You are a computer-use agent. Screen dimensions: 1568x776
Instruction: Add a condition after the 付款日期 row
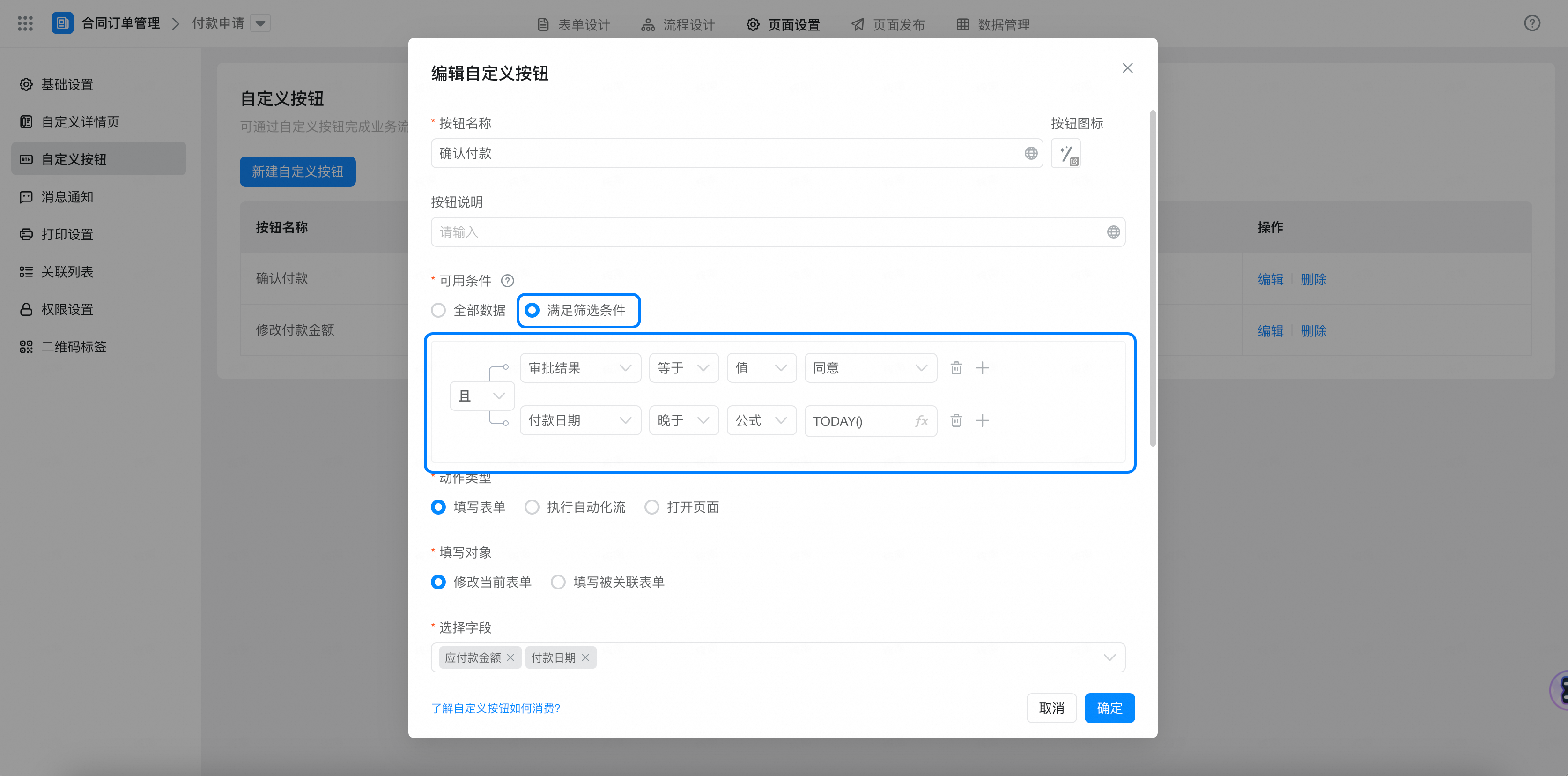click(x=983, y=420)
